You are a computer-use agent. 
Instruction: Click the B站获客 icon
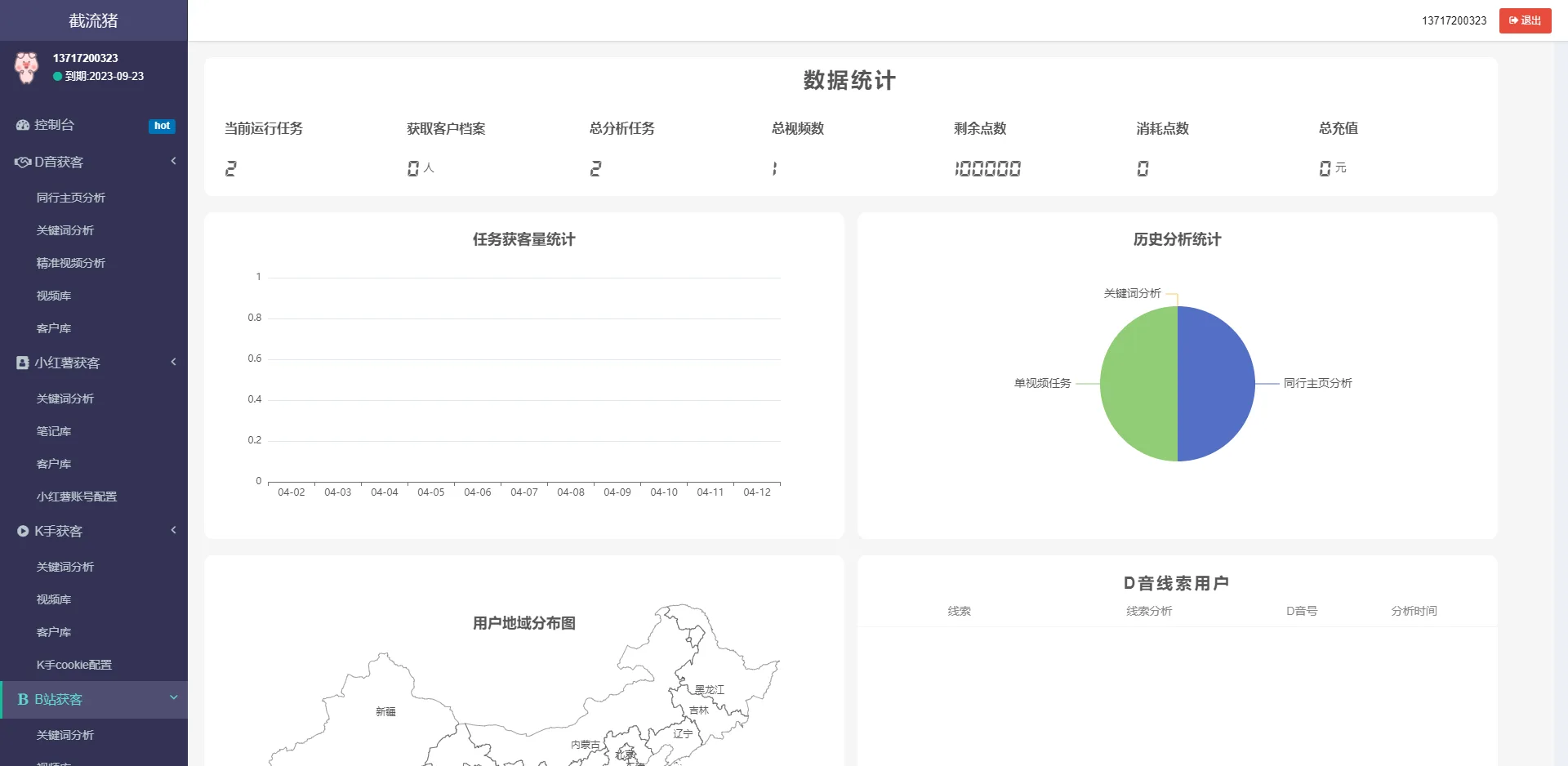21,700
